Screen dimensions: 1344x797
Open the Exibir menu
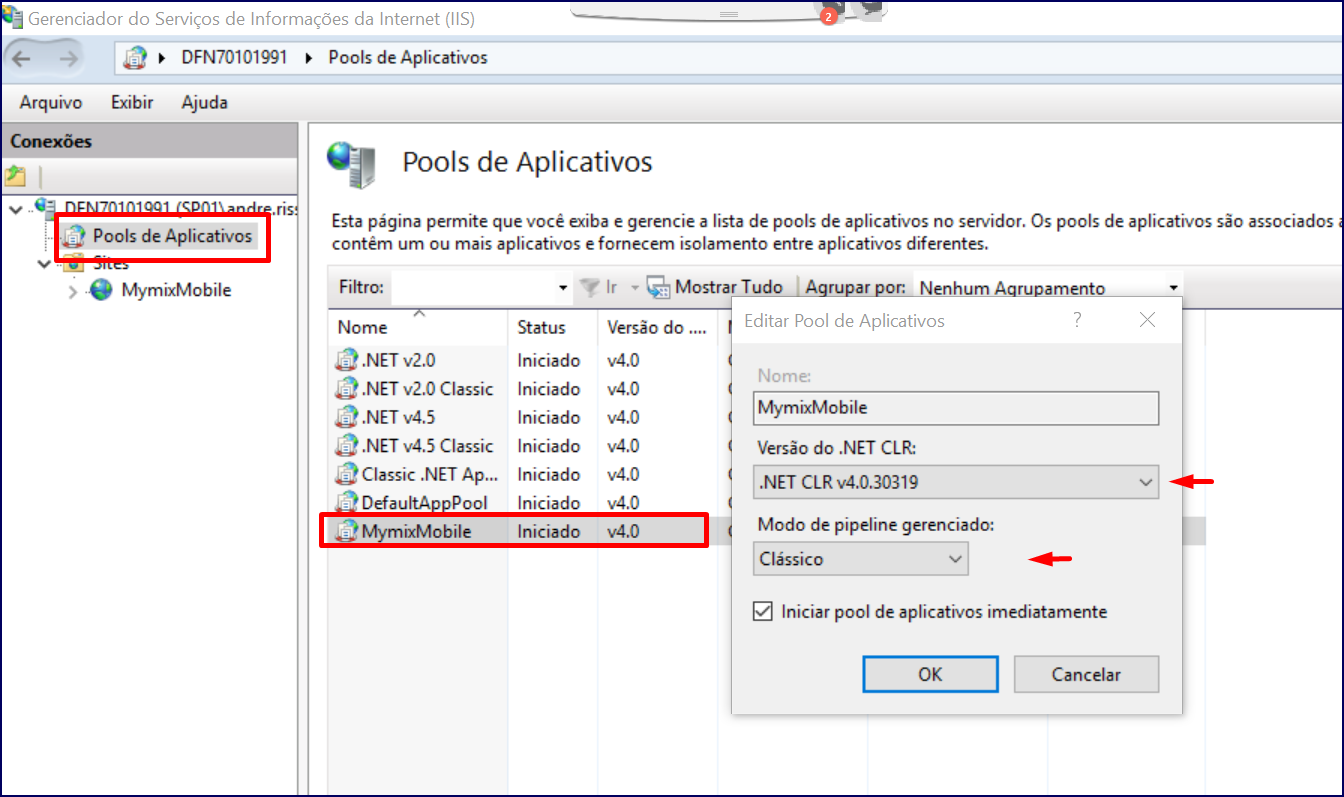pos(132,102)
